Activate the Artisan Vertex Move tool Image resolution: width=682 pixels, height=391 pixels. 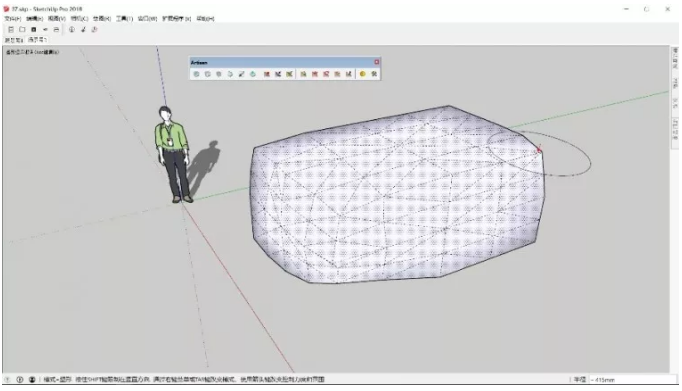coord(314,74)
